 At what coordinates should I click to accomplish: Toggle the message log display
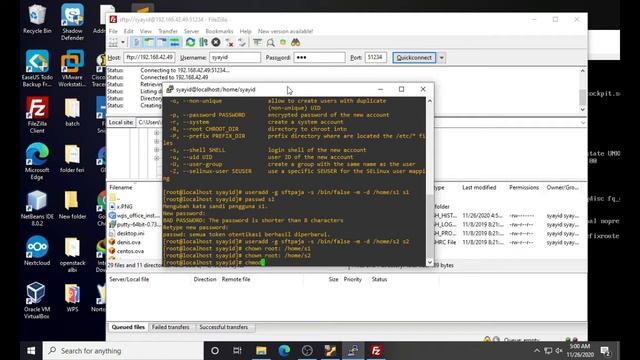pos(136,42)
